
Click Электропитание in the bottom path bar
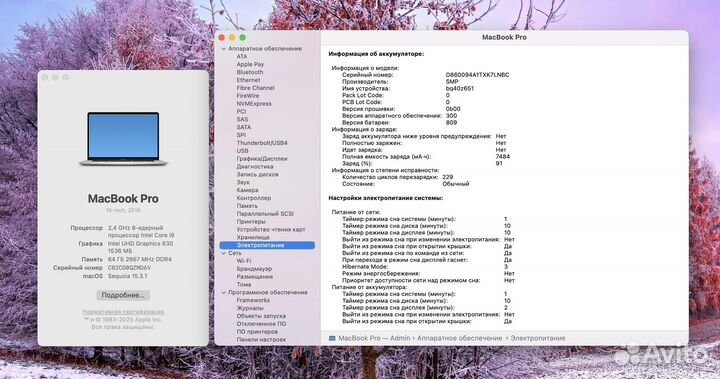538,338
